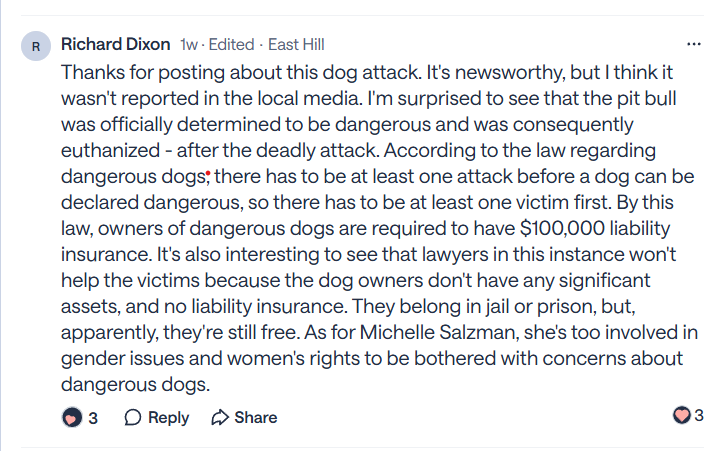723x451 pixels.
Task: Click the heart reaction icon beside Reply
Action: [71, 417]
